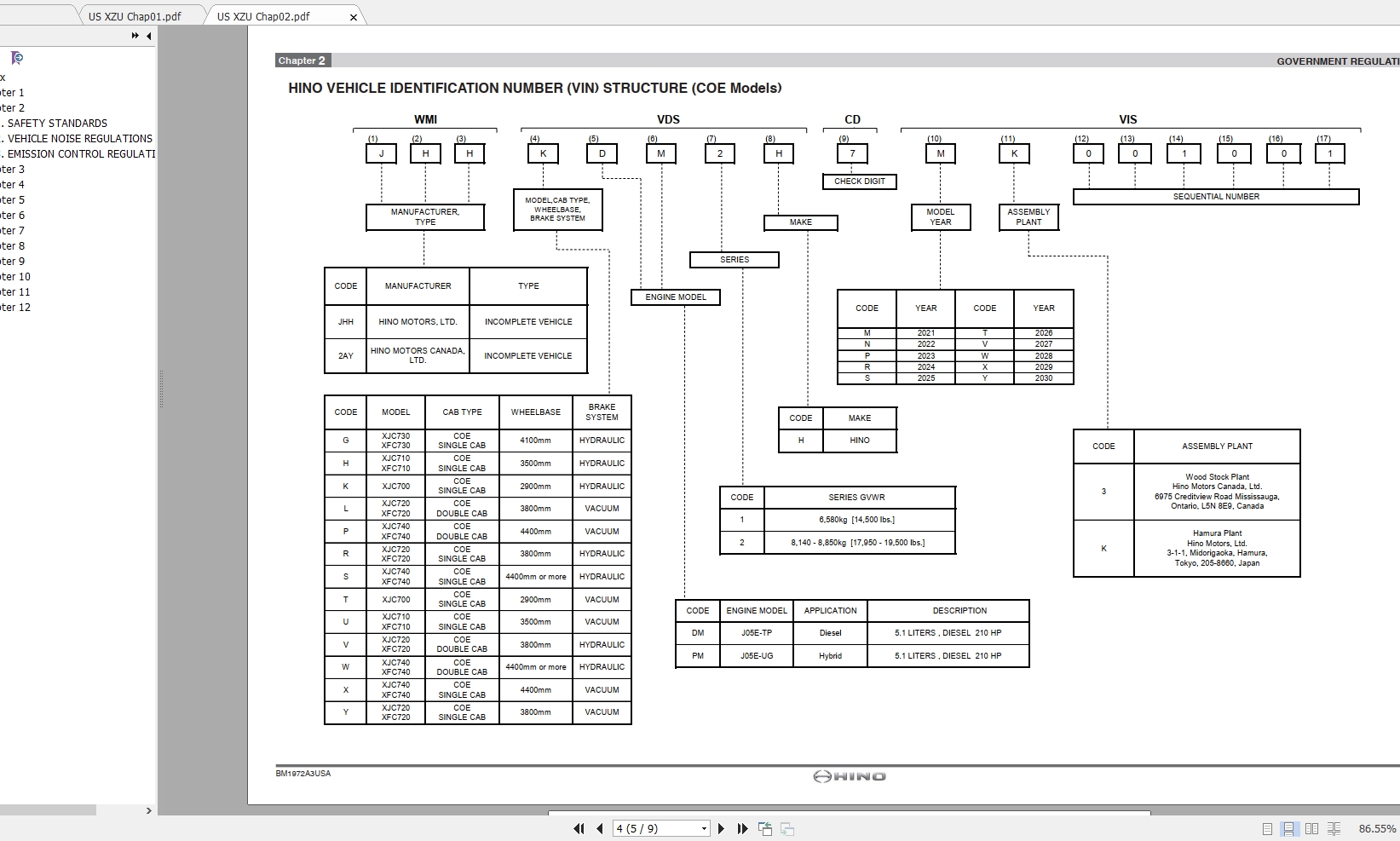1400x841 pixels.
Task: Go to the first page
Action: 579,828
